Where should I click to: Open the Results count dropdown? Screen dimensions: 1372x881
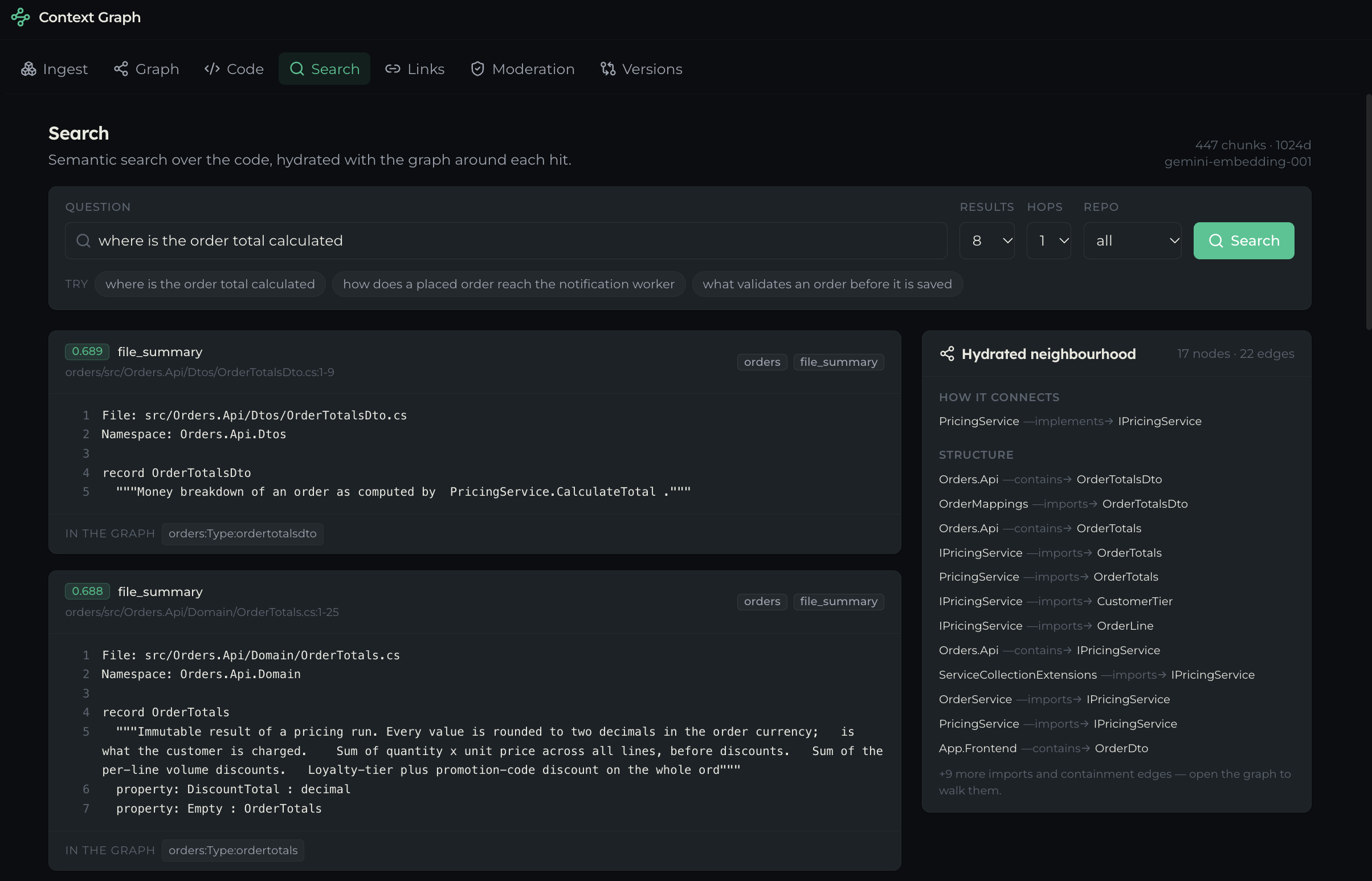(987, 240)
